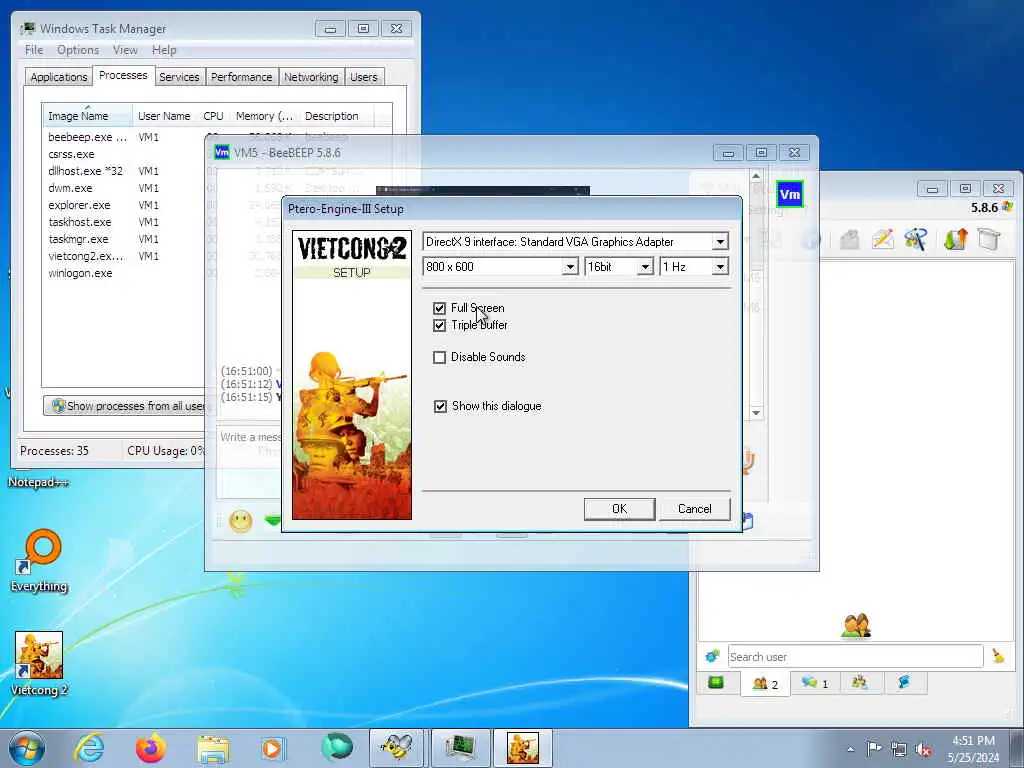Open the green grid tab in BeeBEEP
This screenshot has height=768, width=1024.
click(x=716, y=683)
